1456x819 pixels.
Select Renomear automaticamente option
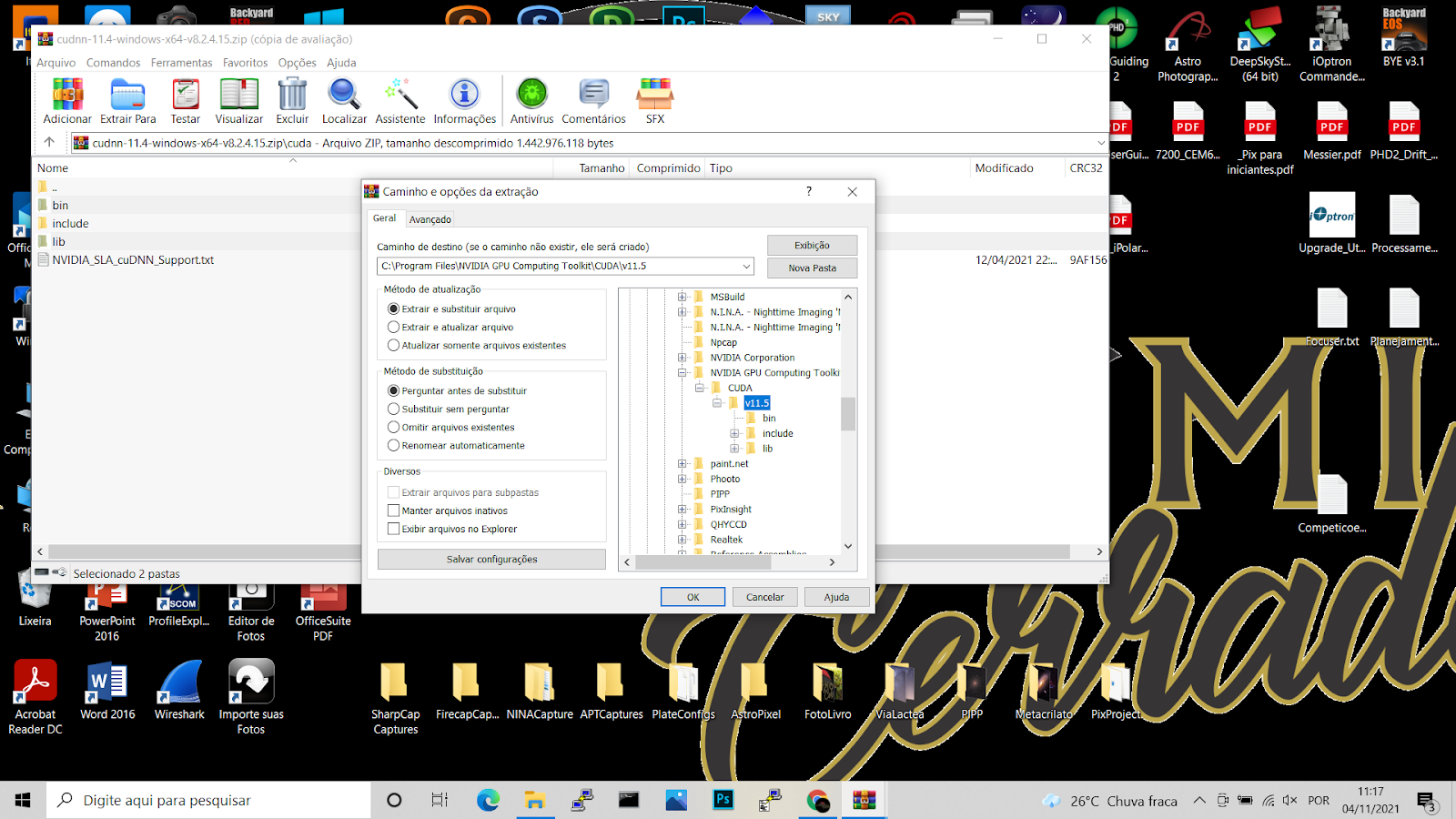pyautogui.click(x=394, y=446)
